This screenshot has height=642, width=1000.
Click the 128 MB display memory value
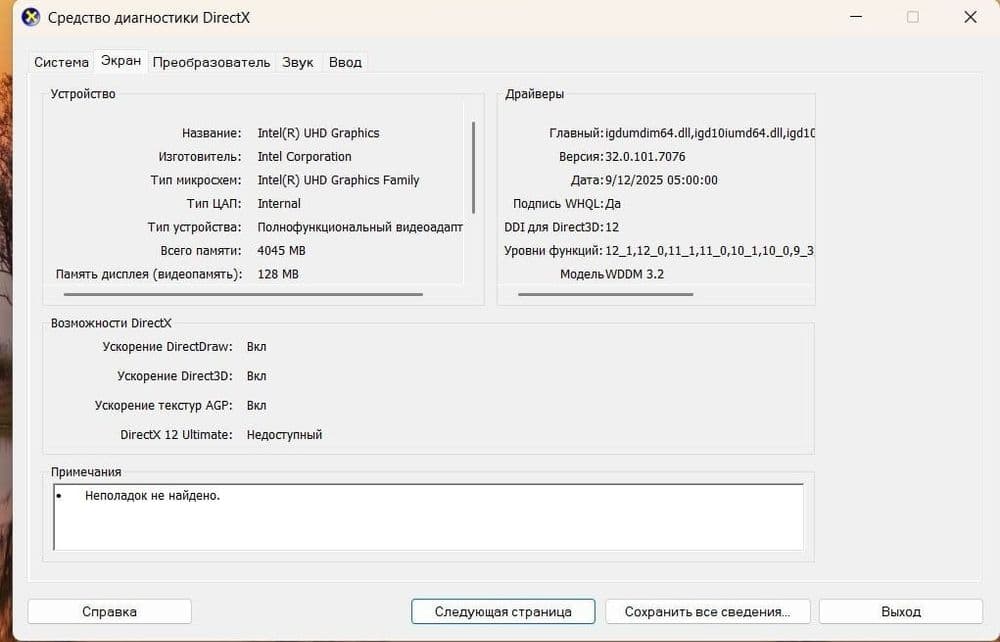click(x=277, y=274)
